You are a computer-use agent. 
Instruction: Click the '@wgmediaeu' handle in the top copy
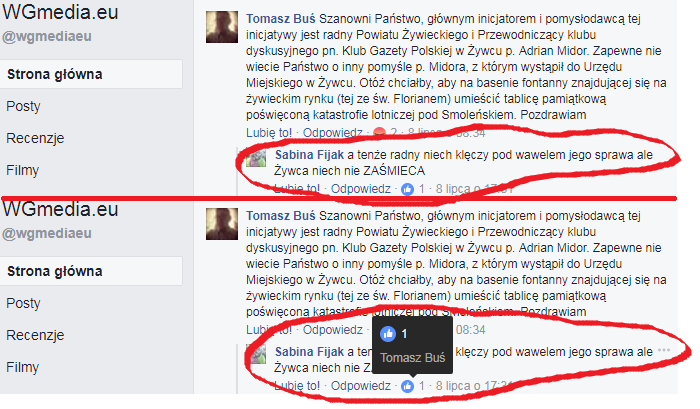[47, 36]
